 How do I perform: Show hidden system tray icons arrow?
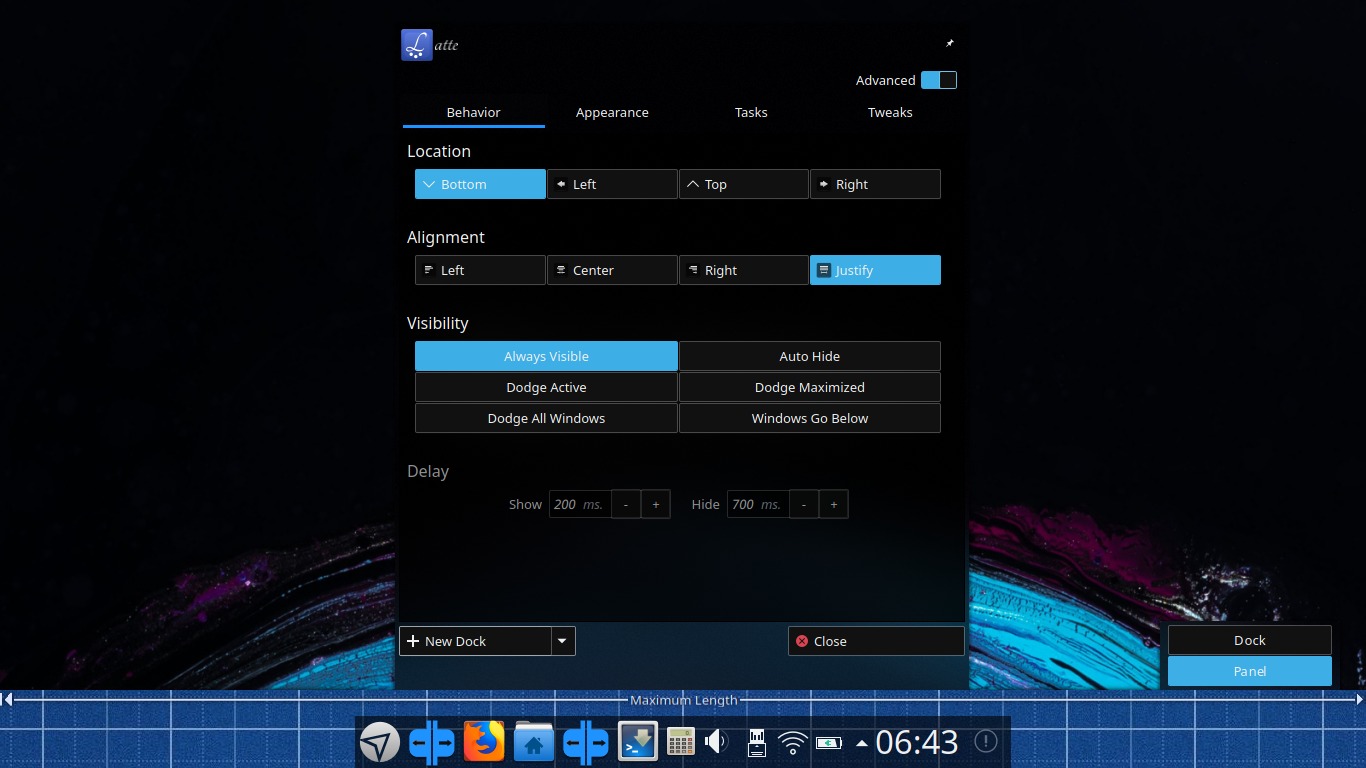(862, 743)
